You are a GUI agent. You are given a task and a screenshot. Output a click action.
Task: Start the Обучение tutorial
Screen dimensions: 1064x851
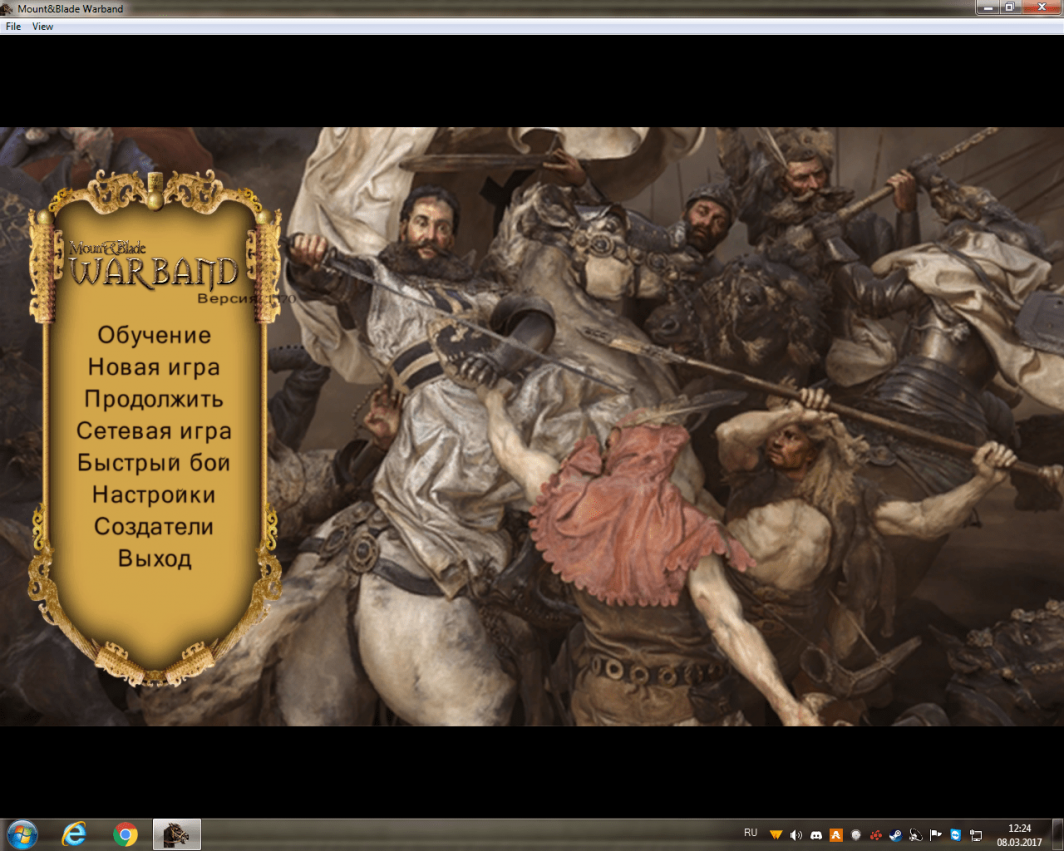pos(154,335)
